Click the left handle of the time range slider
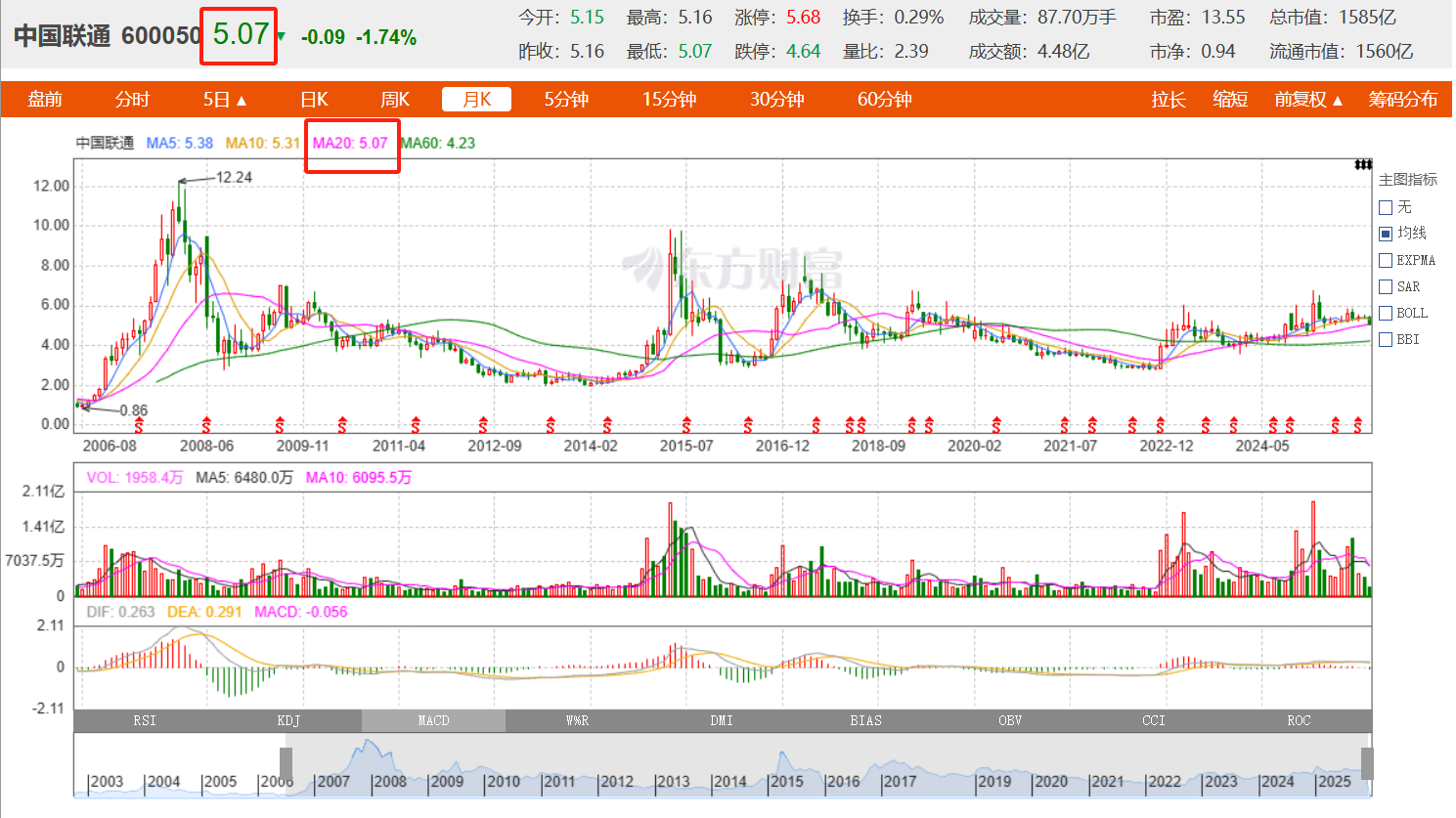 pyautogui.click(x=286, y=763)
